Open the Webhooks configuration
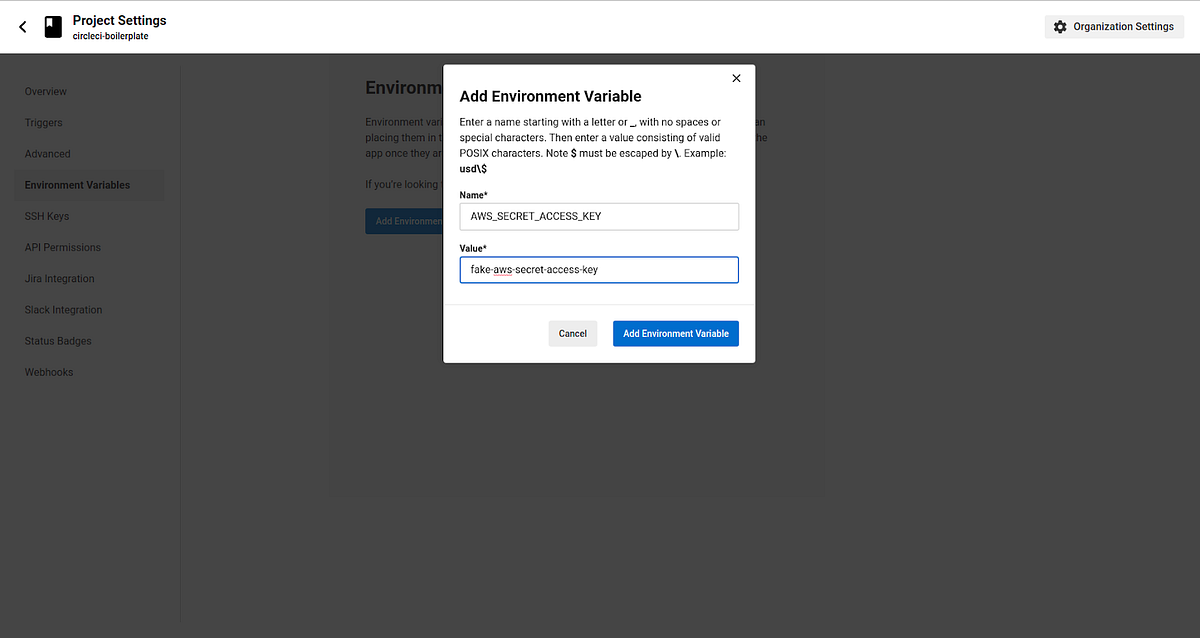Viewport: 1200px width, 638px height. (48, 371)
